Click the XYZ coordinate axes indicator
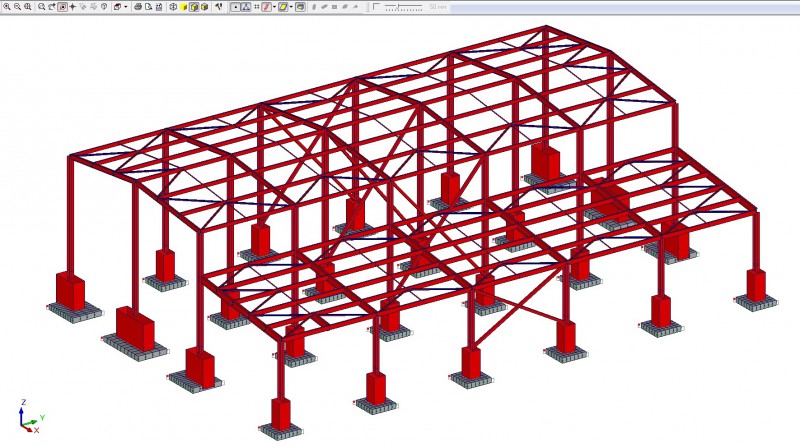This screenshot has height=447, width=800. pyautogui.click(x=31, y=417)
